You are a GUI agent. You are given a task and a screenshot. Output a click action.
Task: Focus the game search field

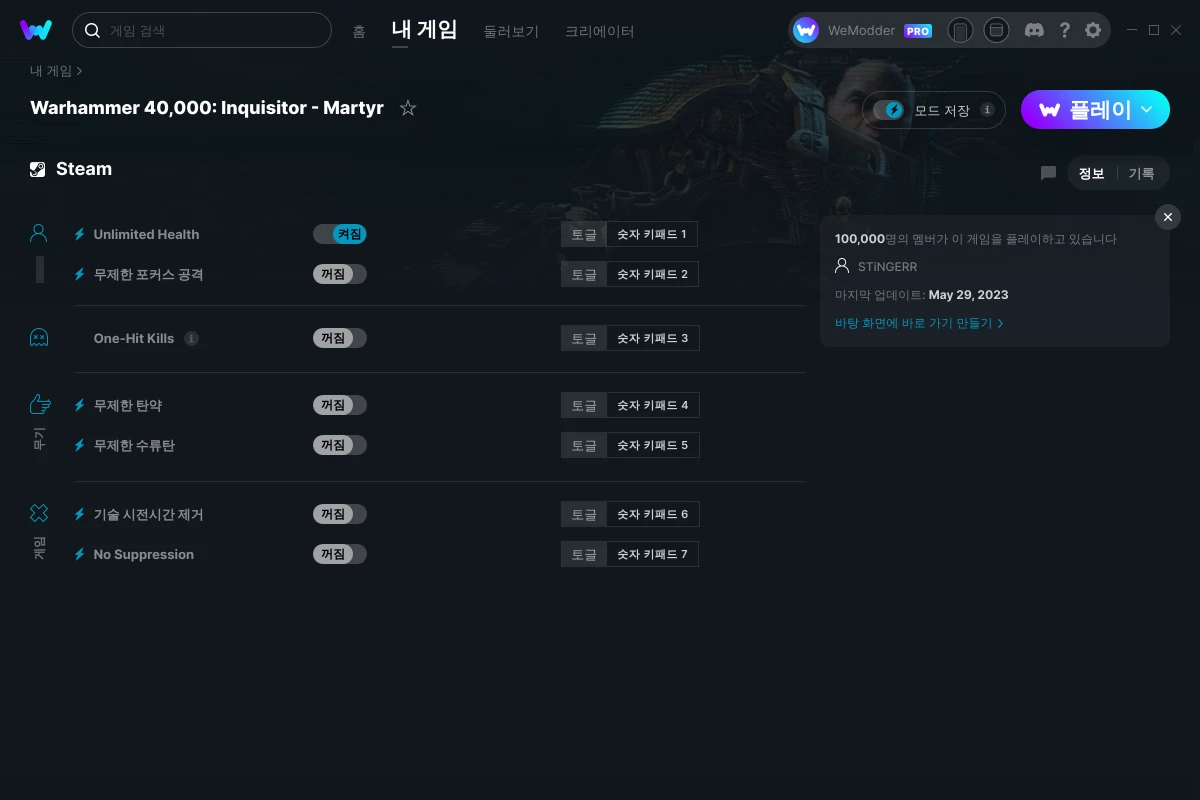202,30
